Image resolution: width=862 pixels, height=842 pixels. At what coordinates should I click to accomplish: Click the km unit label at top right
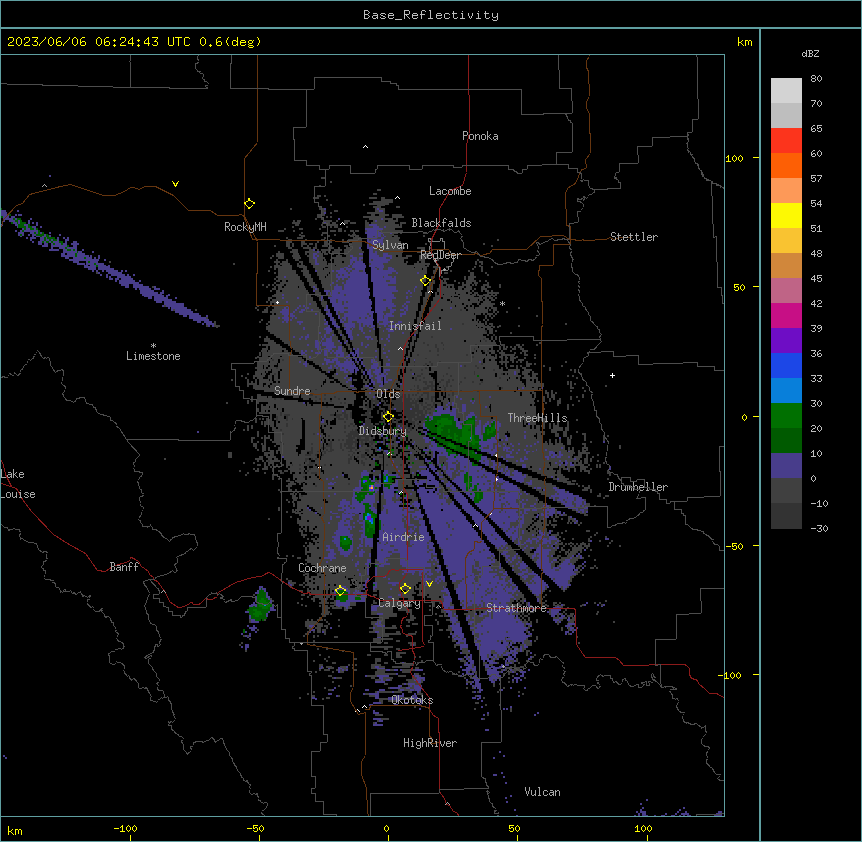point(744,42)
